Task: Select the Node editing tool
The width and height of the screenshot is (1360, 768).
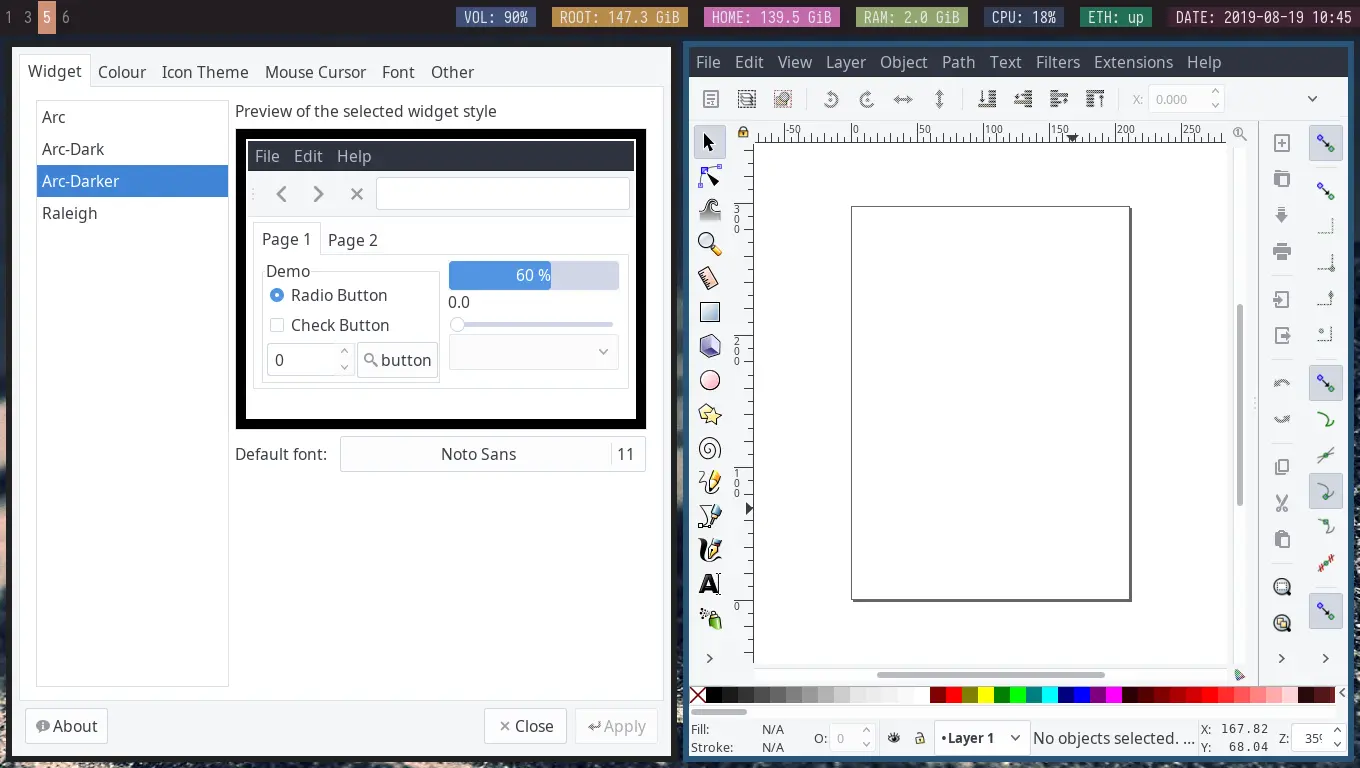Action: [709, 177]
